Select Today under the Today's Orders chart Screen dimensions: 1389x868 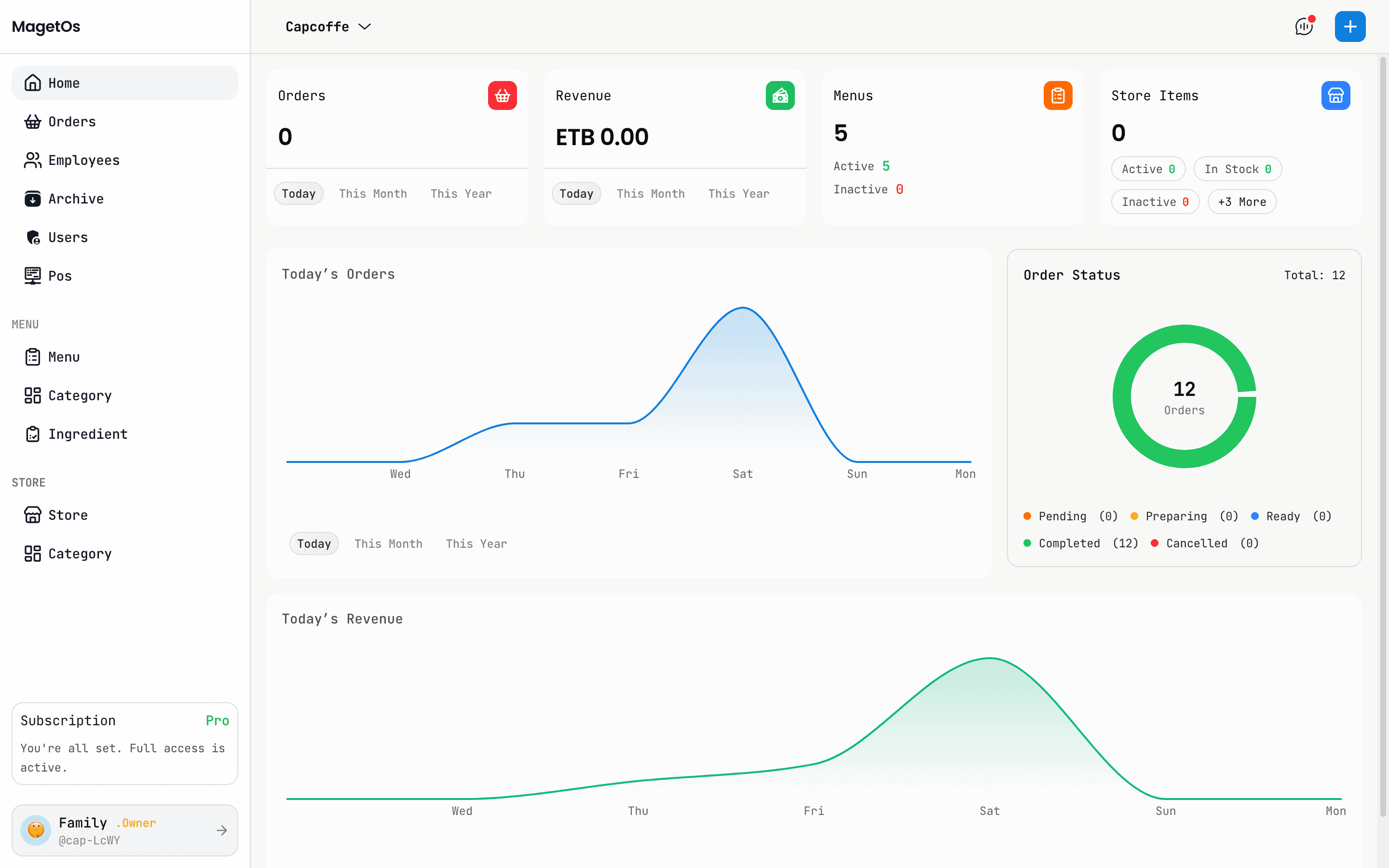tap(314, 543)
